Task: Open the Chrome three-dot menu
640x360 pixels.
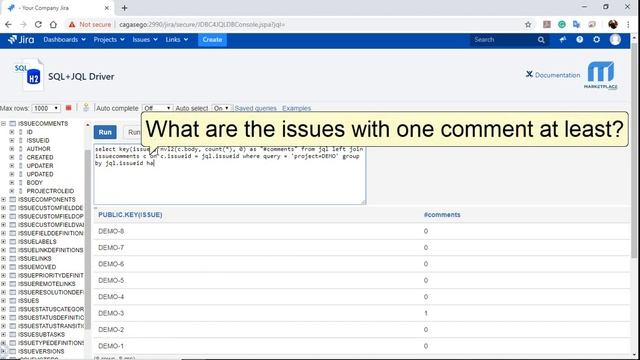Action: coord(628,24)
